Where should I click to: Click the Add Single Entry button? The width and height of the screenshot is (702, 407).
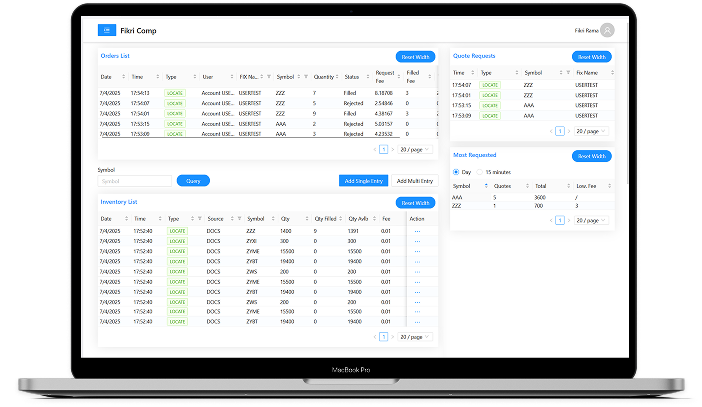[363, 181]
